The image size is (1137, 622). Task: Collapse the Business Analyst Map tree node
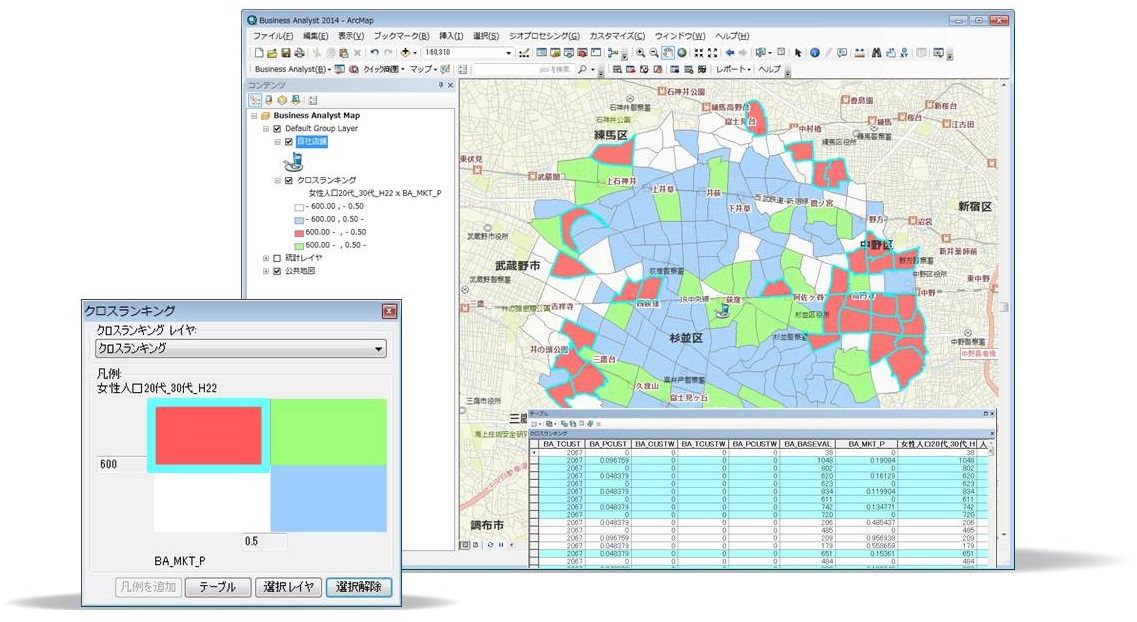(255, 116)
